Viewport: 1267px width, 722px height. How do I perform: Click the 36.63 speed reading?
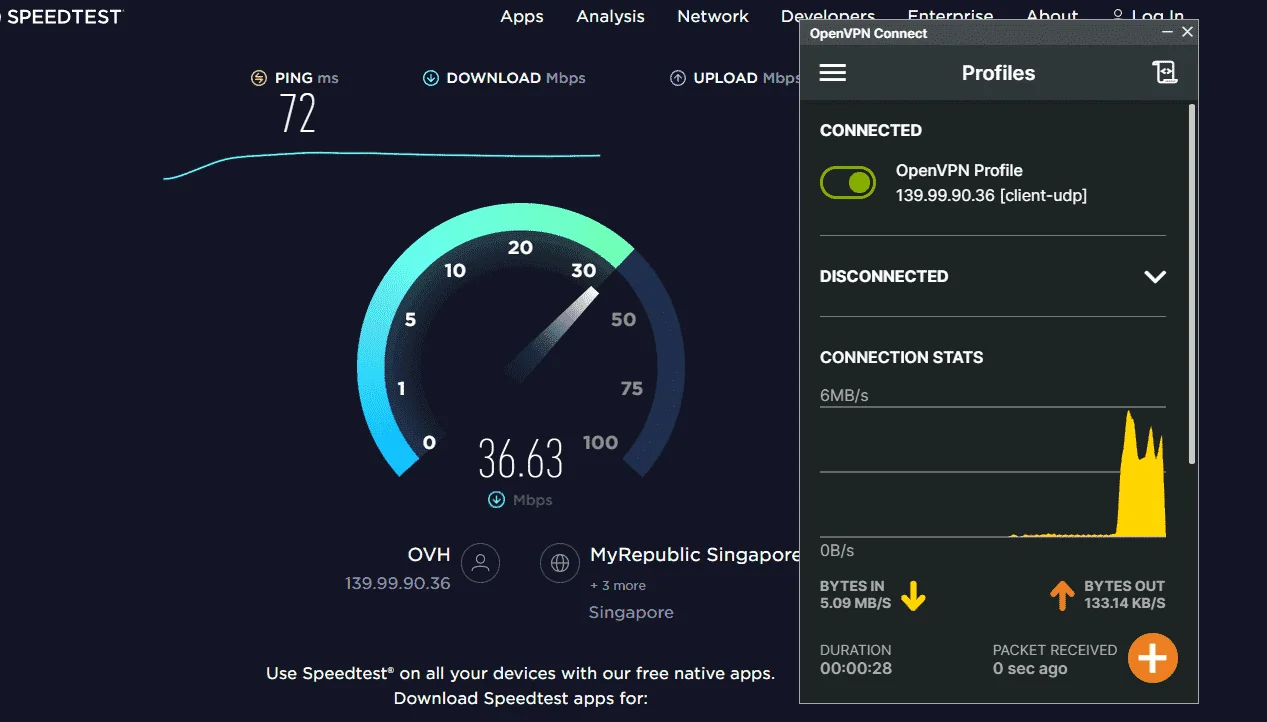(x=521, y=459)
